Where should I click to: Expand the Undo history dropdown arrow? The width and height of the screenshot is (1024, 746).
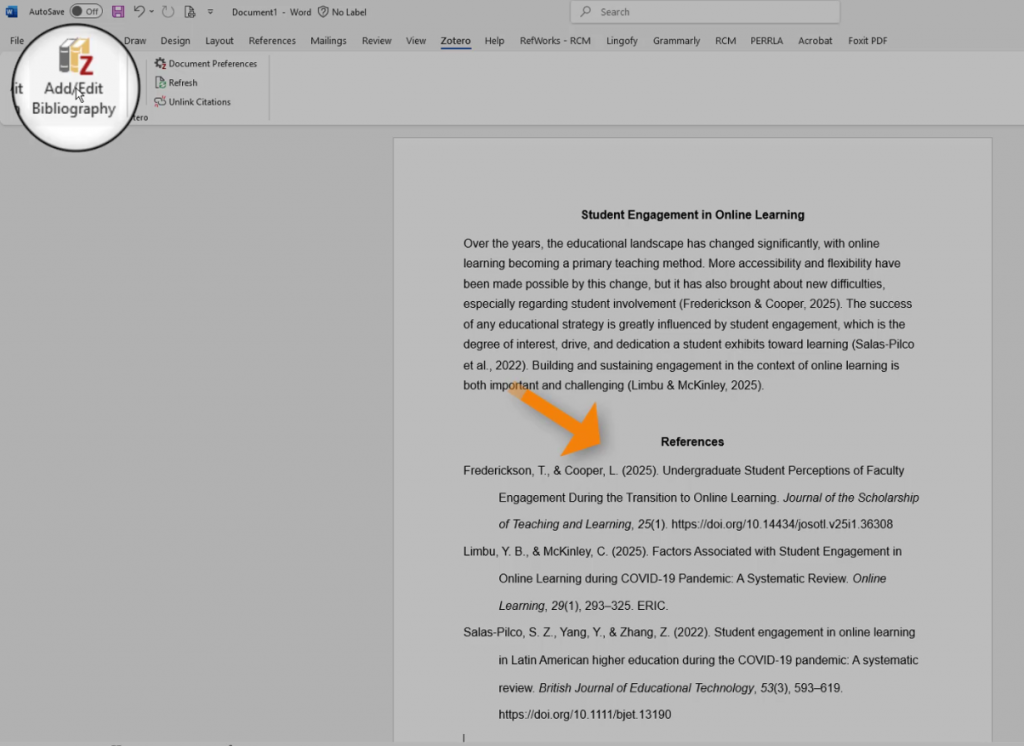pyautogui.click(x=152, y=12)
